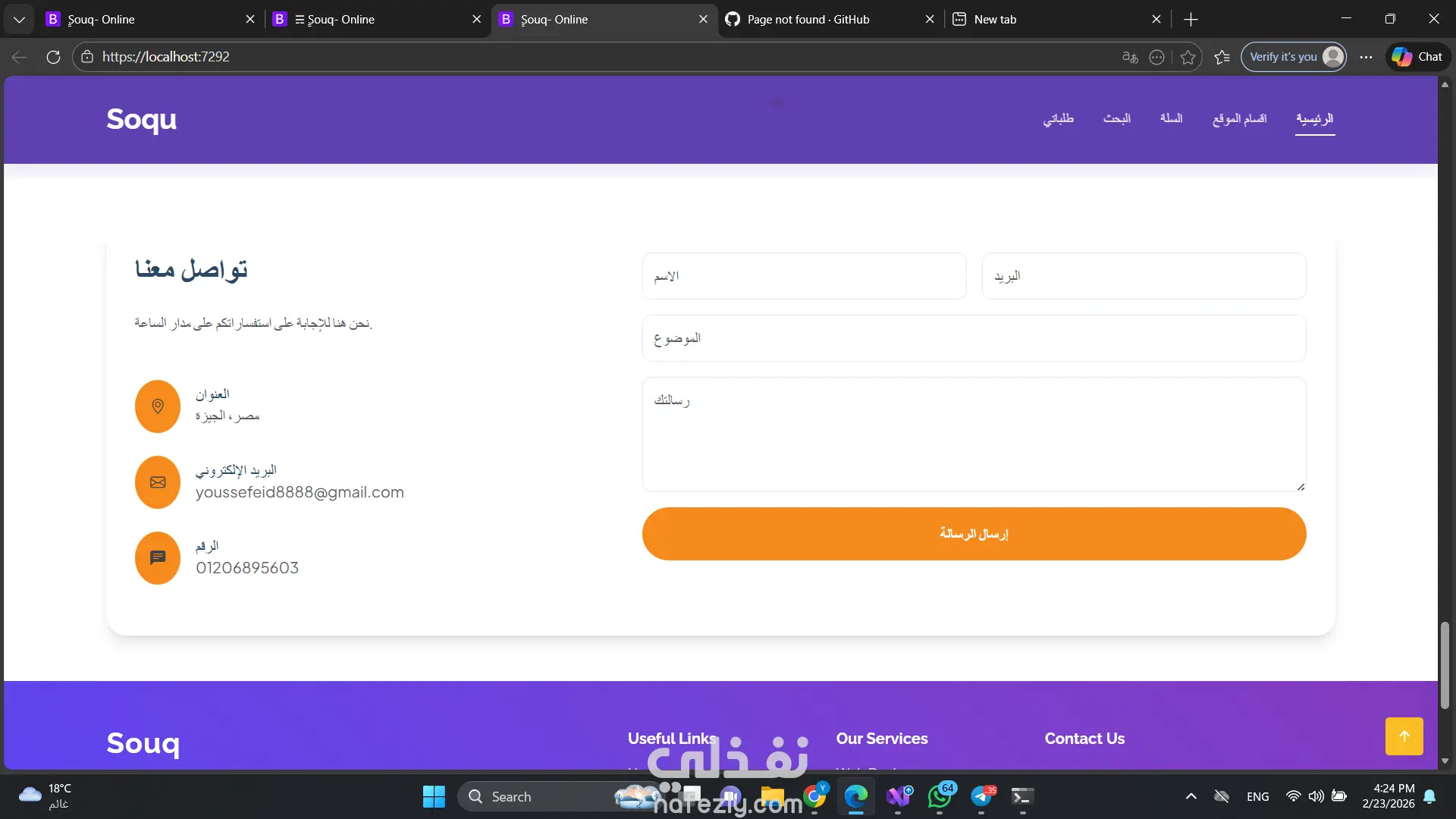Open WhatsApp from the taskbar
This screenshot has width=1456, height=819.
940,796
